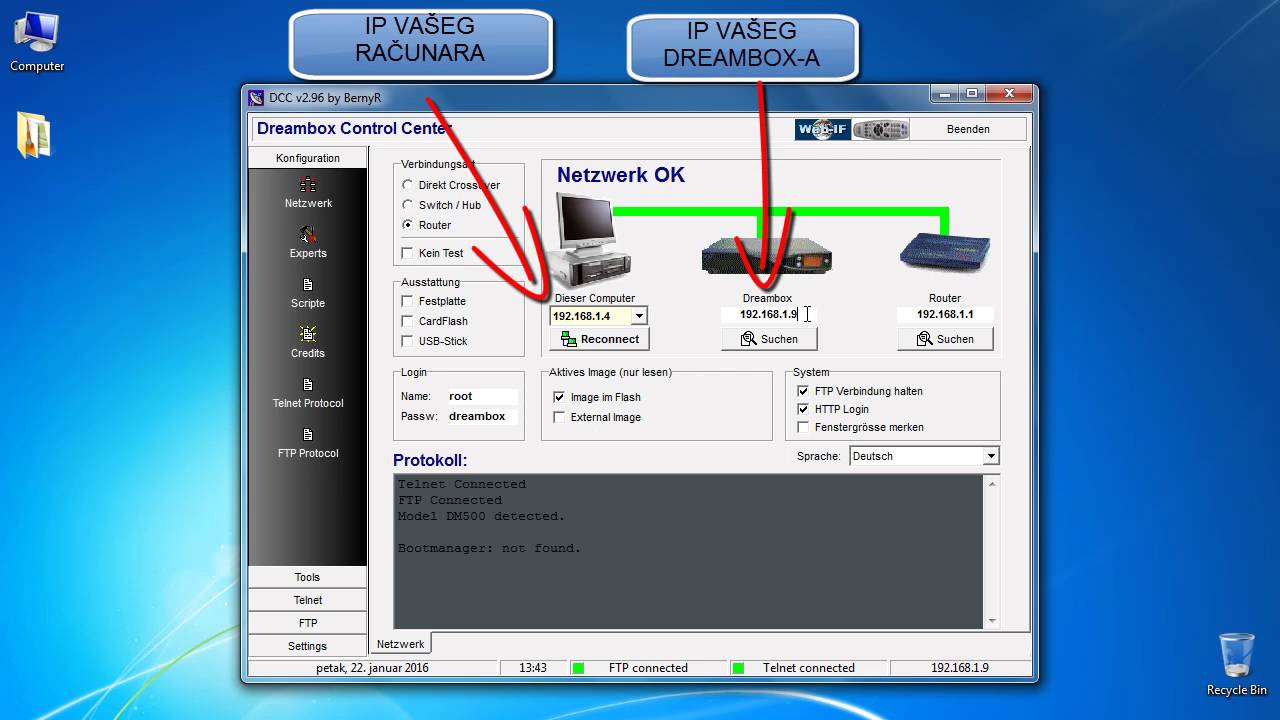Expand the Dieser Computer IP dropdown

click(639, 316)
